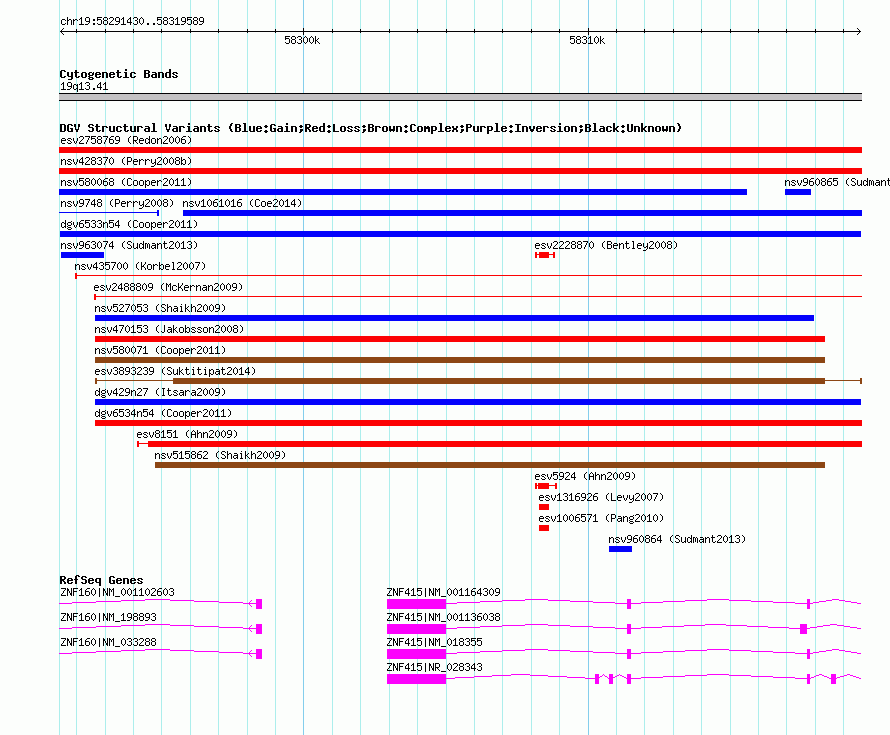Open variant esv2758769 (Redon2006) label
The image size is (890, 735).
126,140
